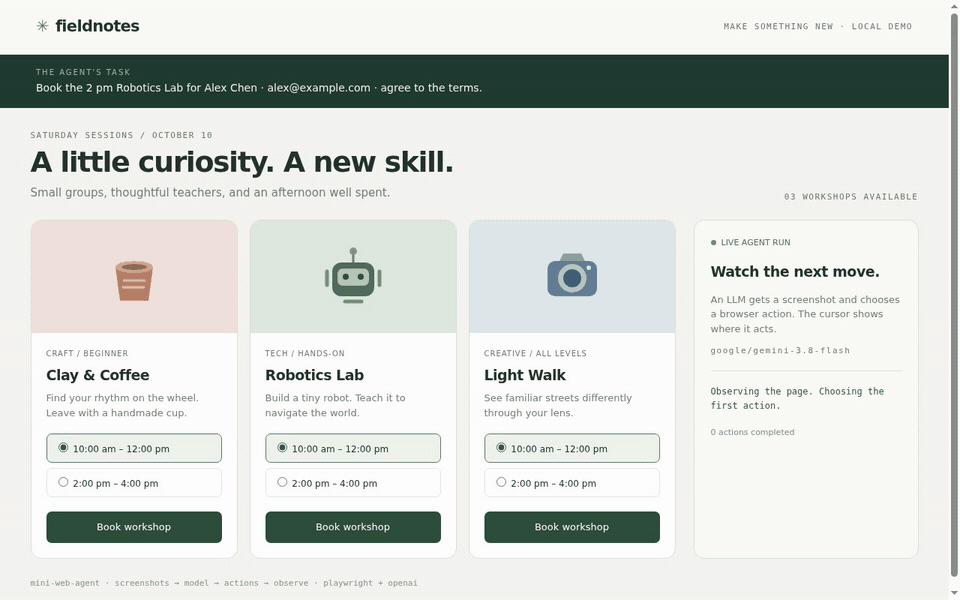Select Robotics Lab 2:00 pm radio
The image size is (960, 600).
click(x=282, y=482)
